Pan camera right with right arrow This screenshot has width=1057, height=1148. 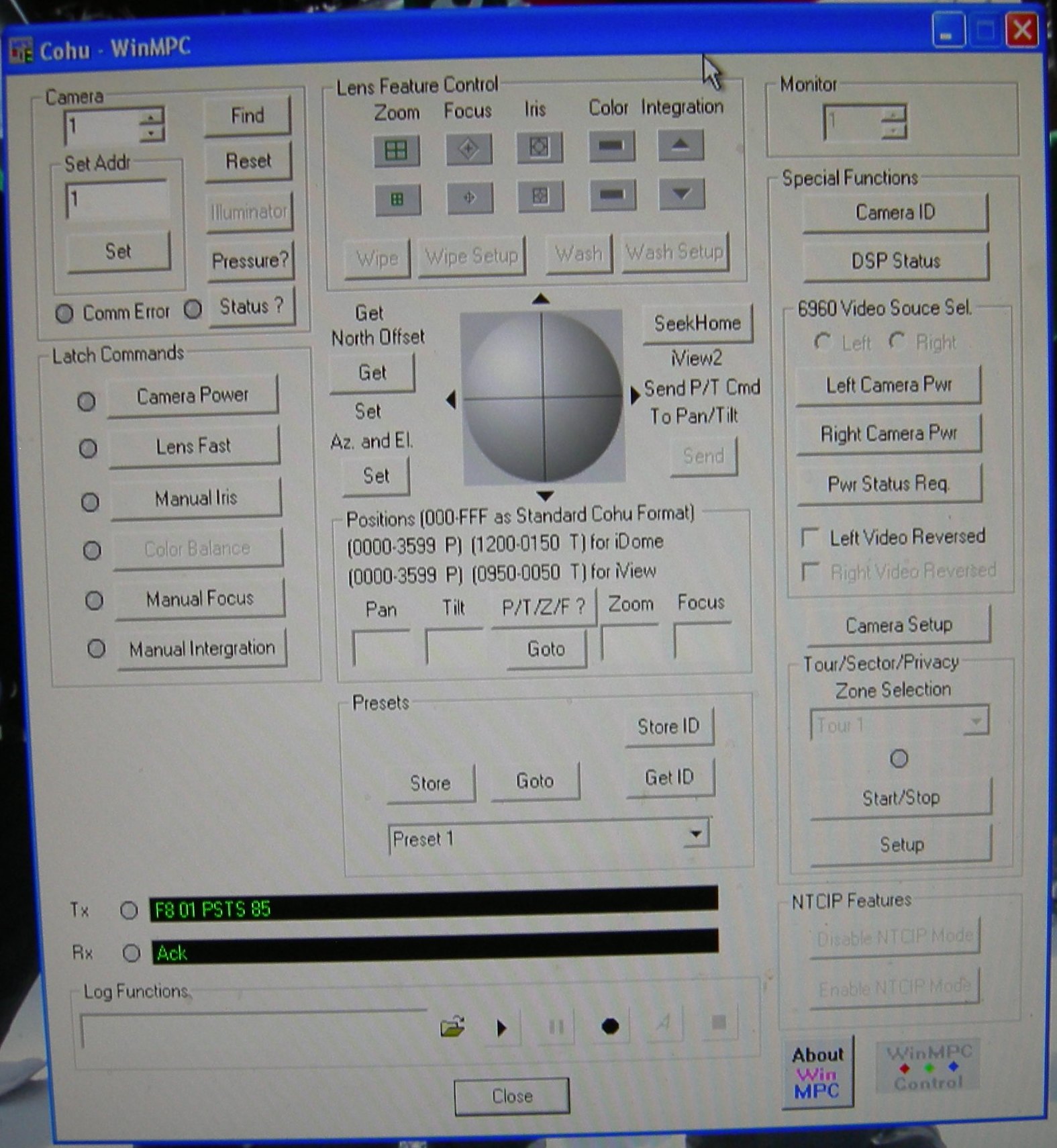click(x=635, y=395)
